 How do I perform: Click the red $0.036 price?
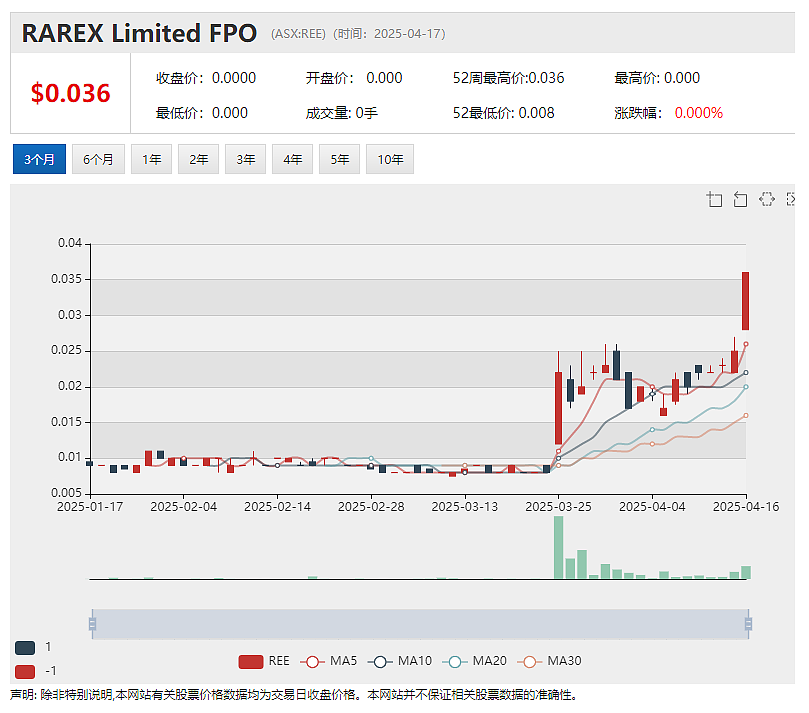(x=71, y=93)
